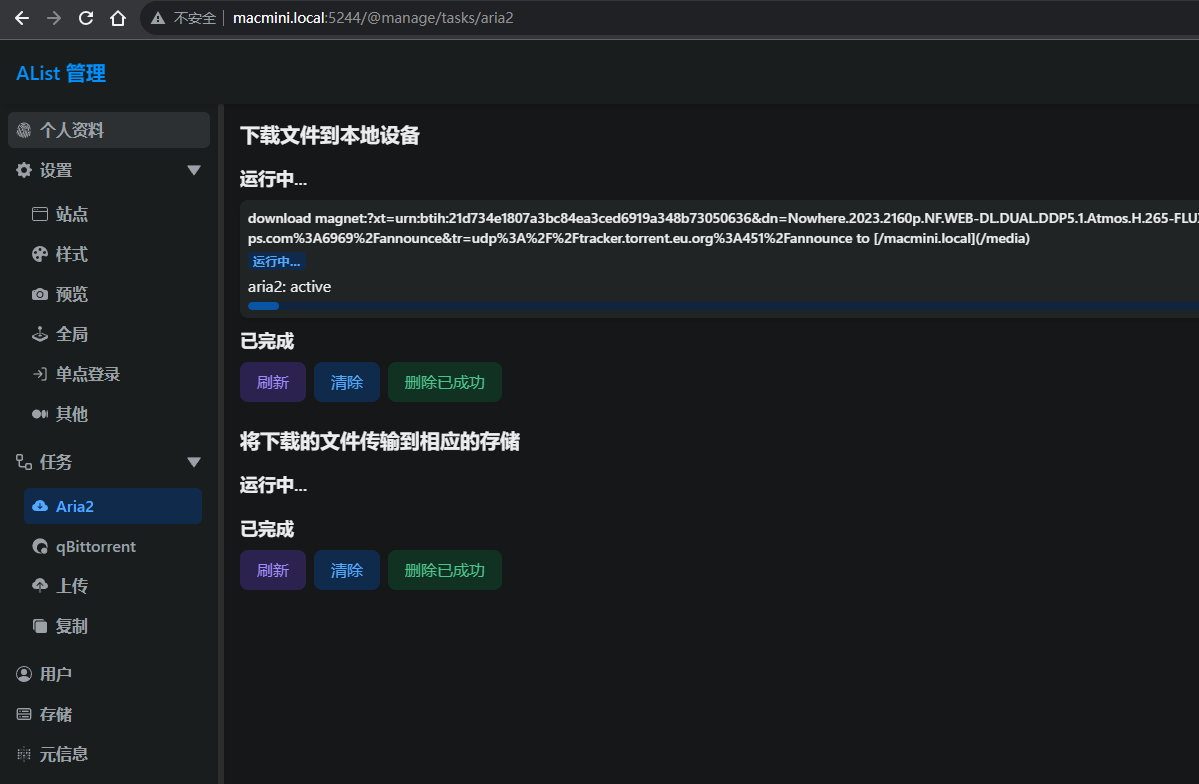The height and width of the screenshot is (784, 1199).
Task: Open 样式 via its palette icon
Action: pyautogui.click(x=40, y=254)
